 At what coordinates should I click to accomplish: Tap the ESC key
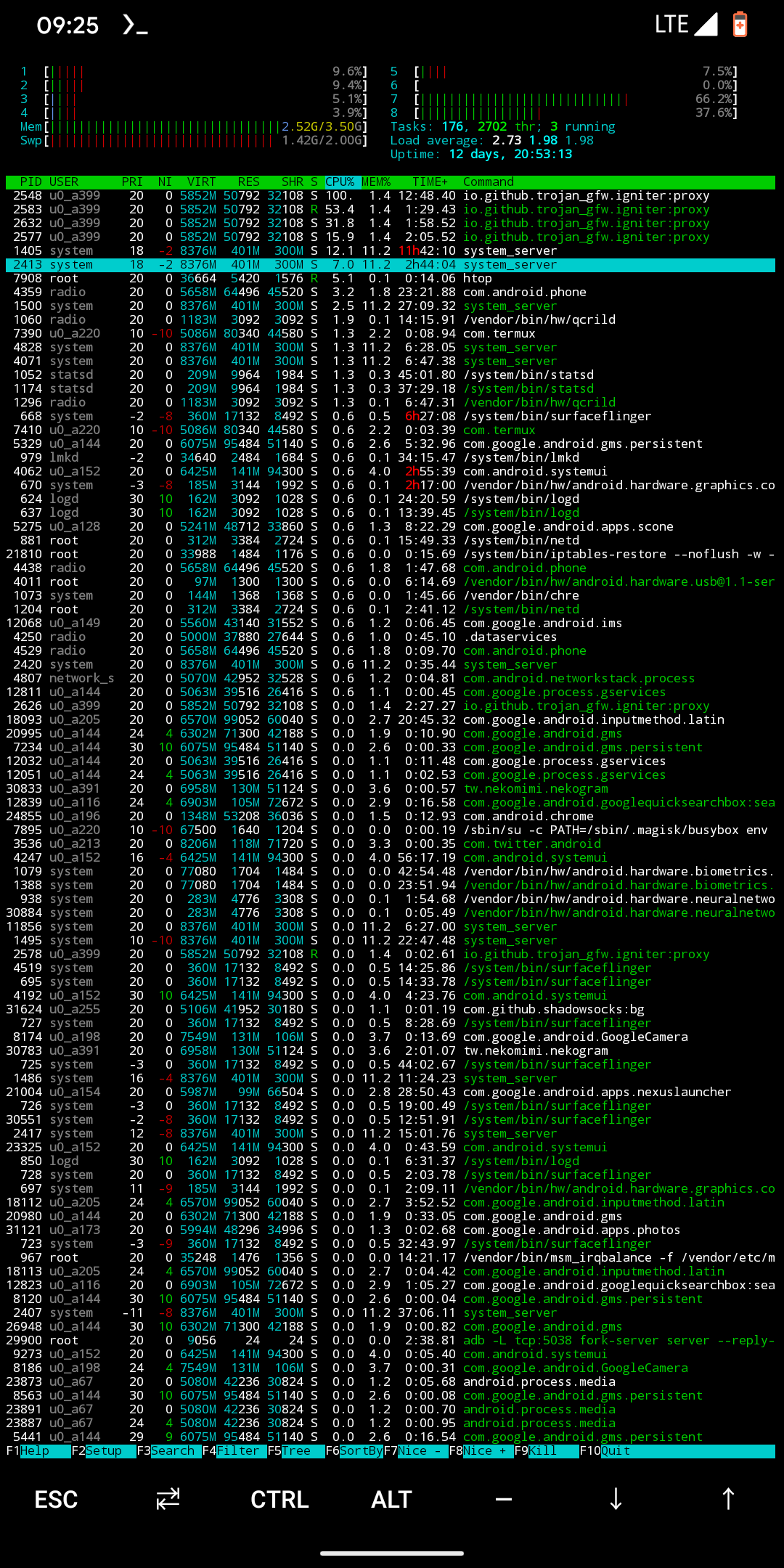pos(56,1500)
